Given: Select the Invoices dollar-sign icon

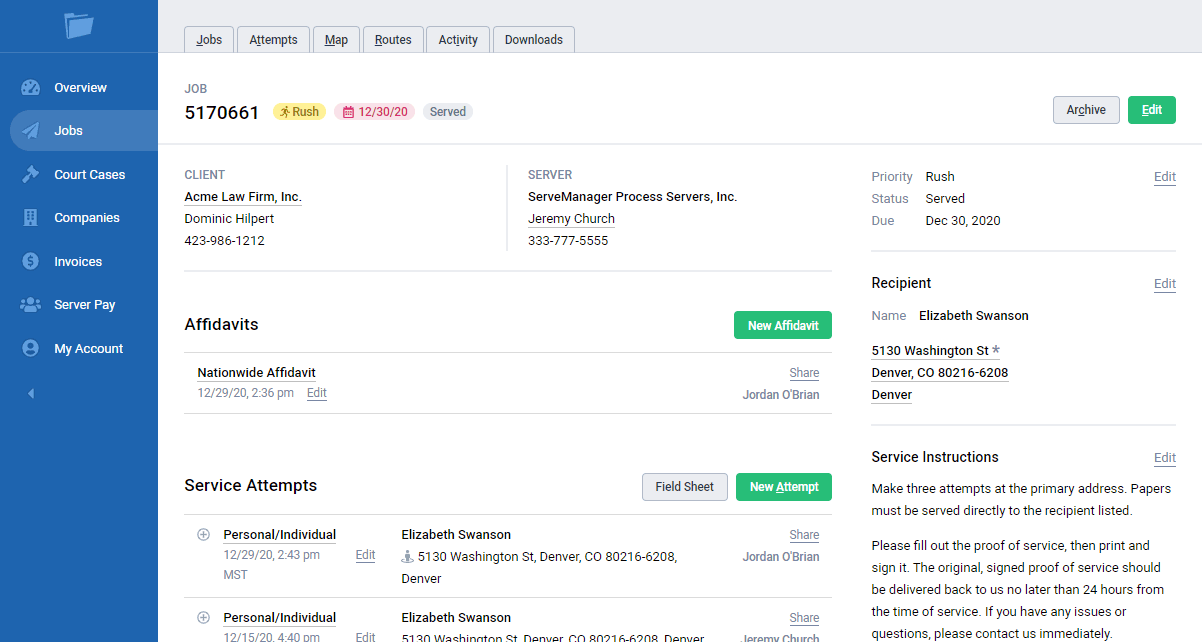Looking at the screenshot, I should tap(31, 261).
